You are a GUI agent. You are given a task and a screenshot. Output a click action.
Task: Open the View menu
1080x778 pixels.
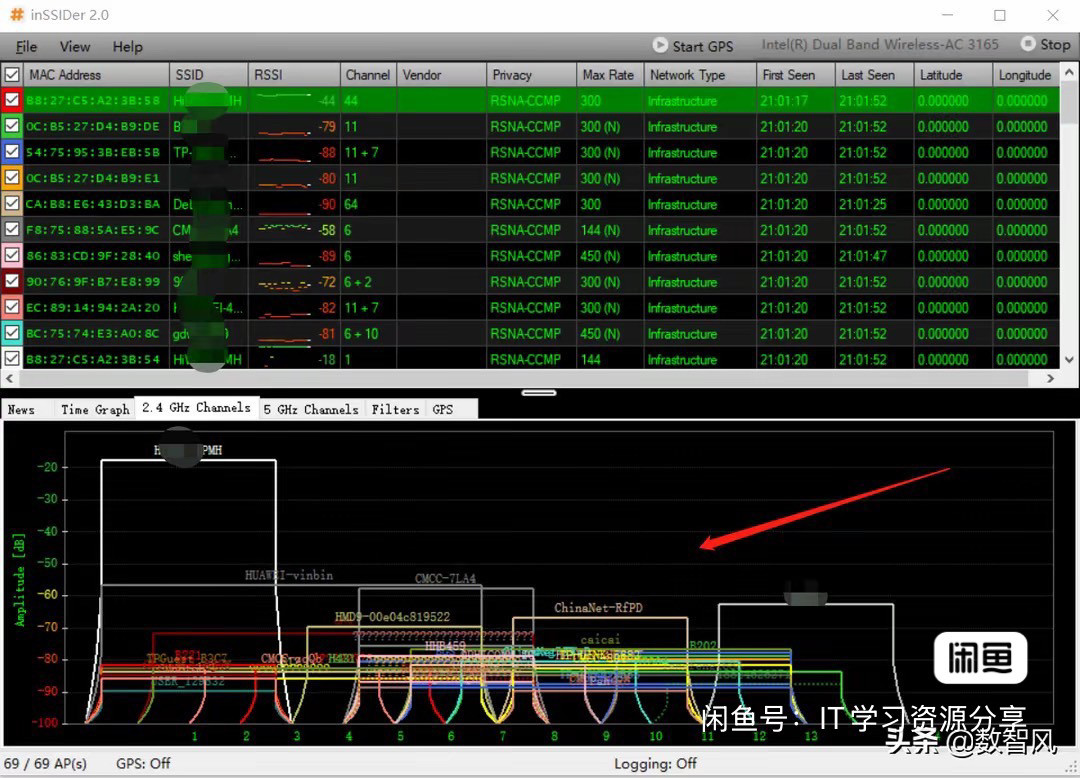[75, 47]
